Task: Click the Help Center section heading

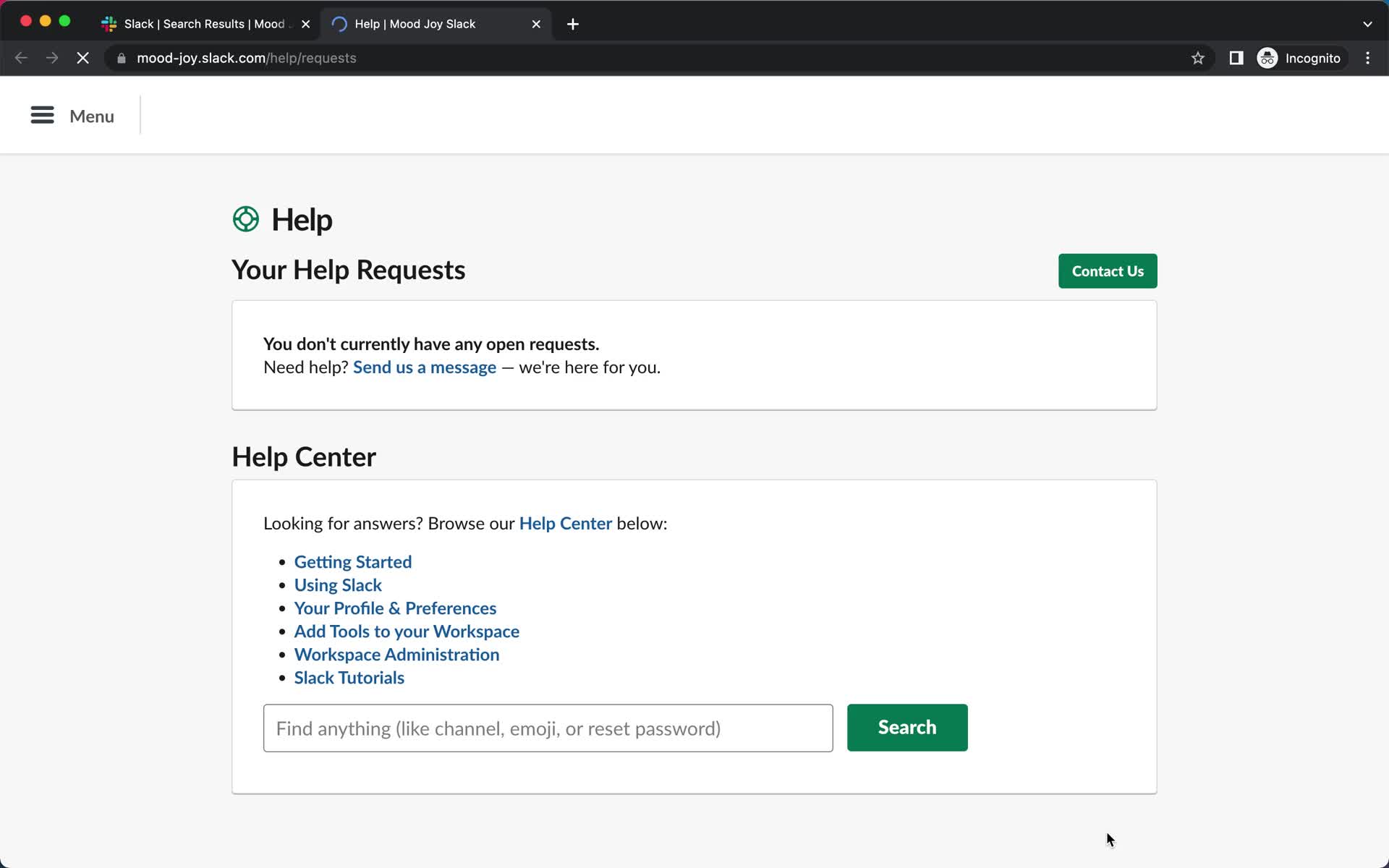Action: (x=304, y=457)
